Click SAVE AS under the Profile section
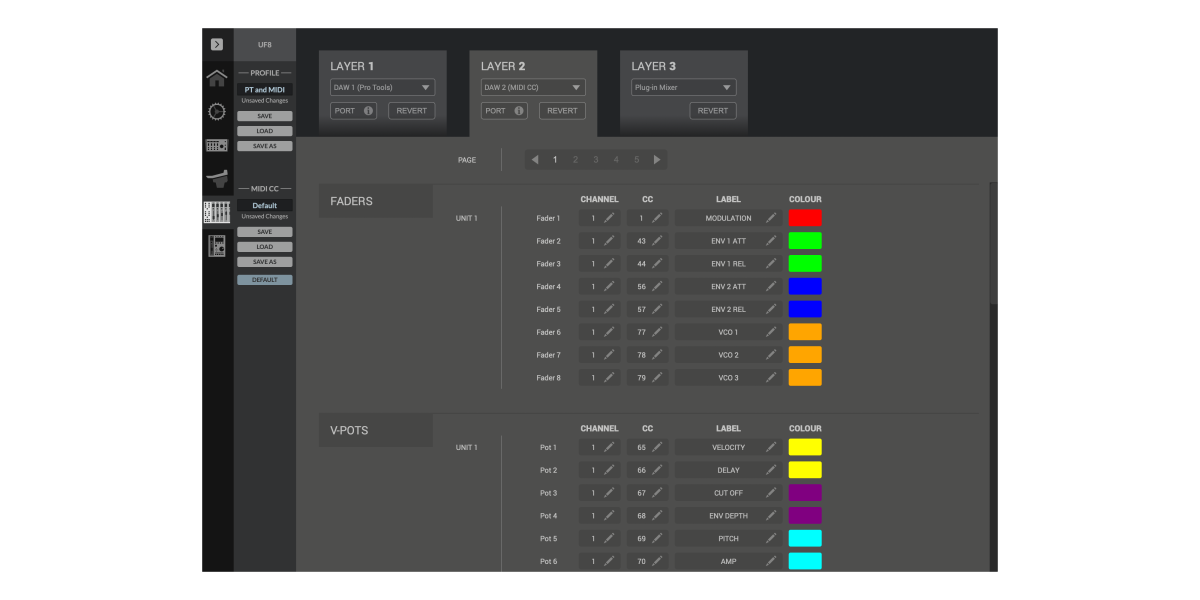This screenshot has height=600, width=1200. 264,146
